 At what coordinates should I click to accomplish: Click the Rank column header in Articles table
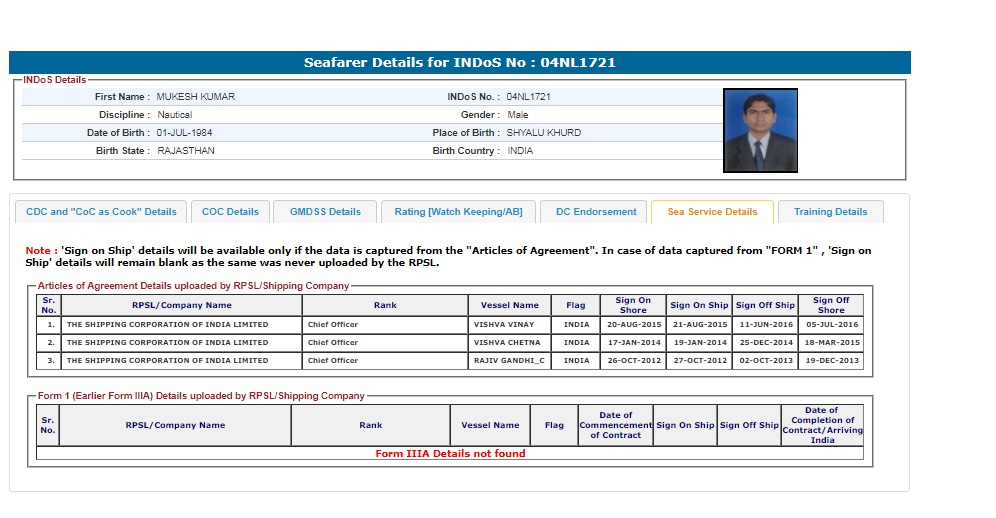click(x=385, y=305)
